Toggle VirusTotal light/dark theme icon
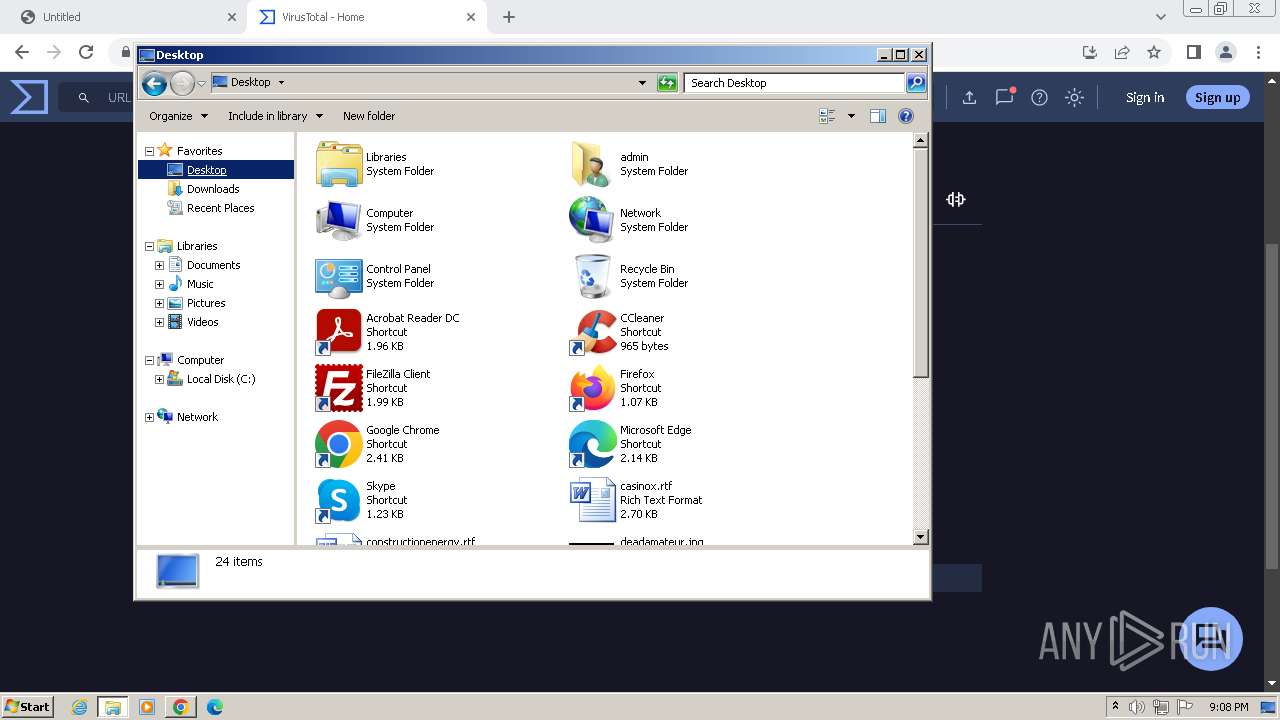Screen dimensions: 1280x720 pos(1074,97)
